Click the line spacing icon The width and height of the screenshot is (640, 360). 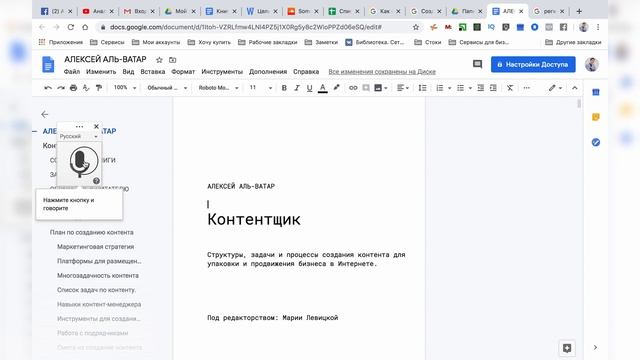[x=422, y=88]
